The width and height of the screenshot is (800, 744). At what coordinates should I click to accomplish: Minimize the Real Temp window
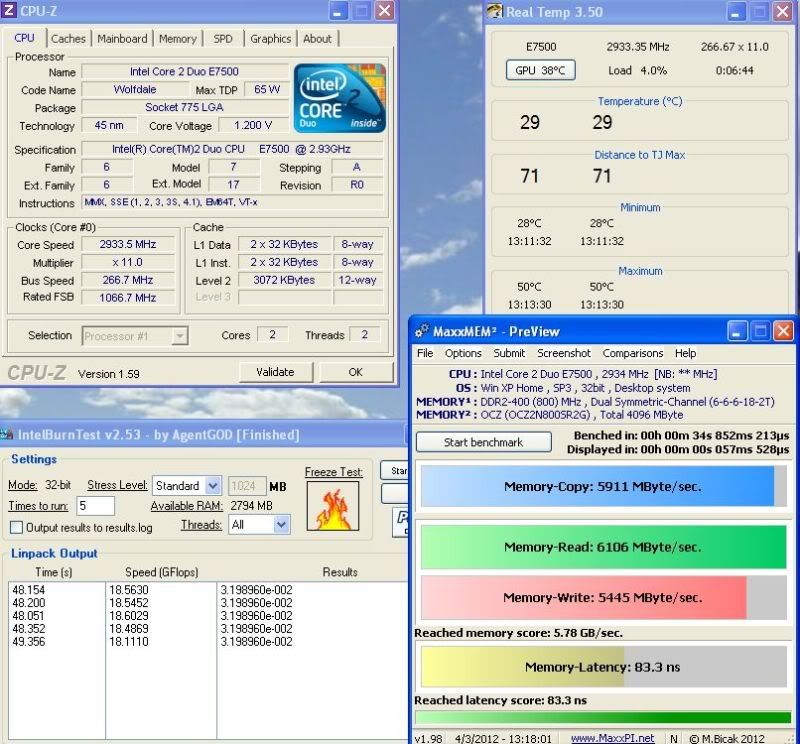(x=735, y=12)
